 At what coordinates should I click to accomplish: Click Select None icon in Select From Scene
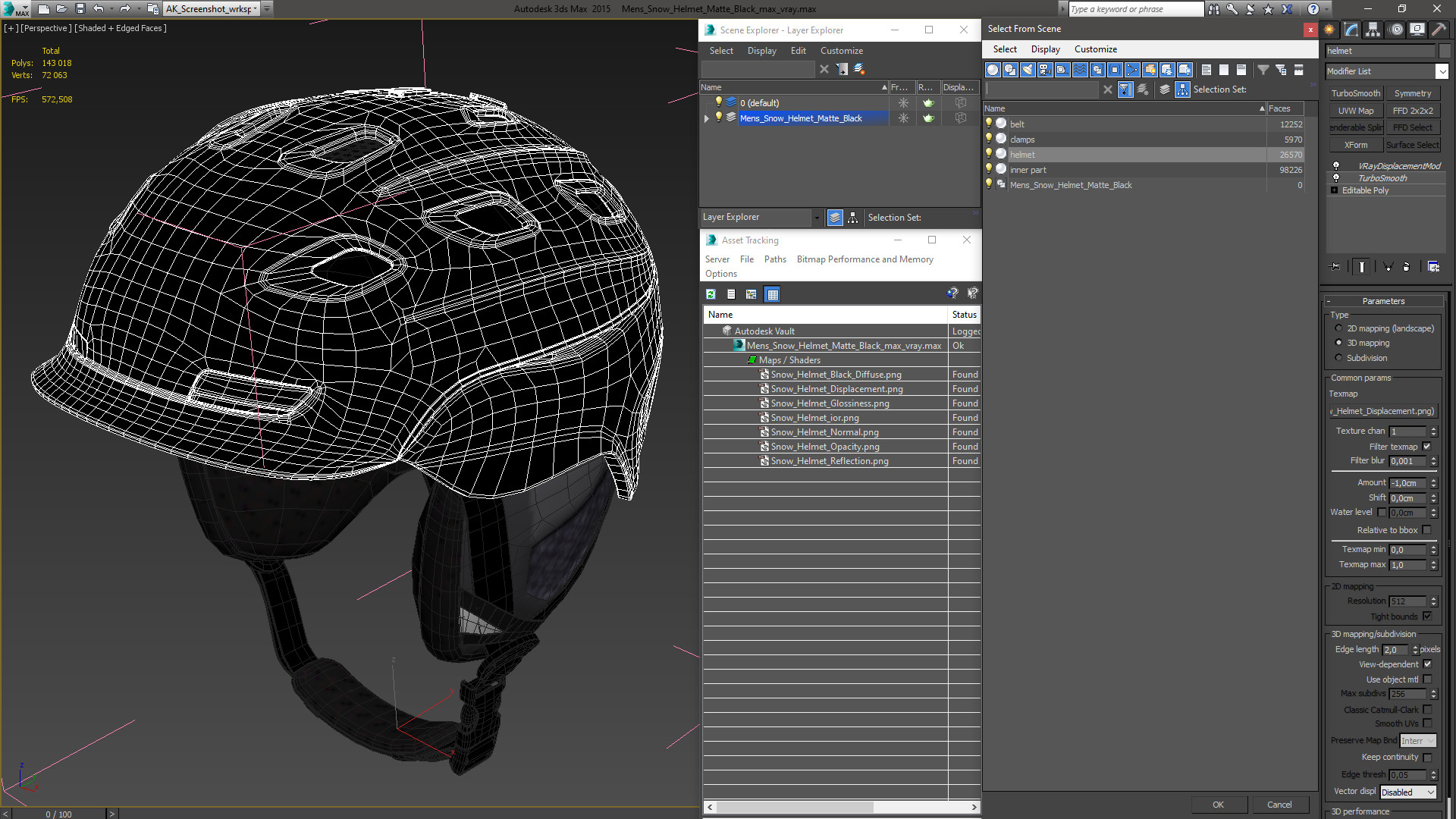(1224, 70)
